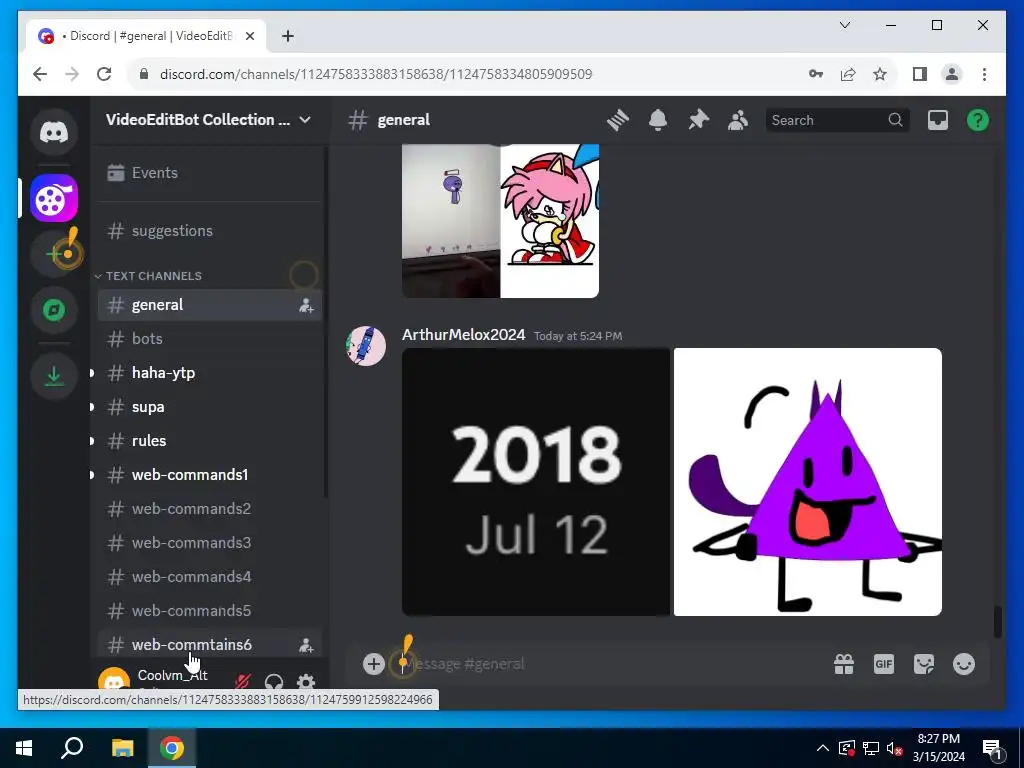The image size is (1024, 768).
Task: Show Pinned Messages pin icon
Action: tap(698, 120)
